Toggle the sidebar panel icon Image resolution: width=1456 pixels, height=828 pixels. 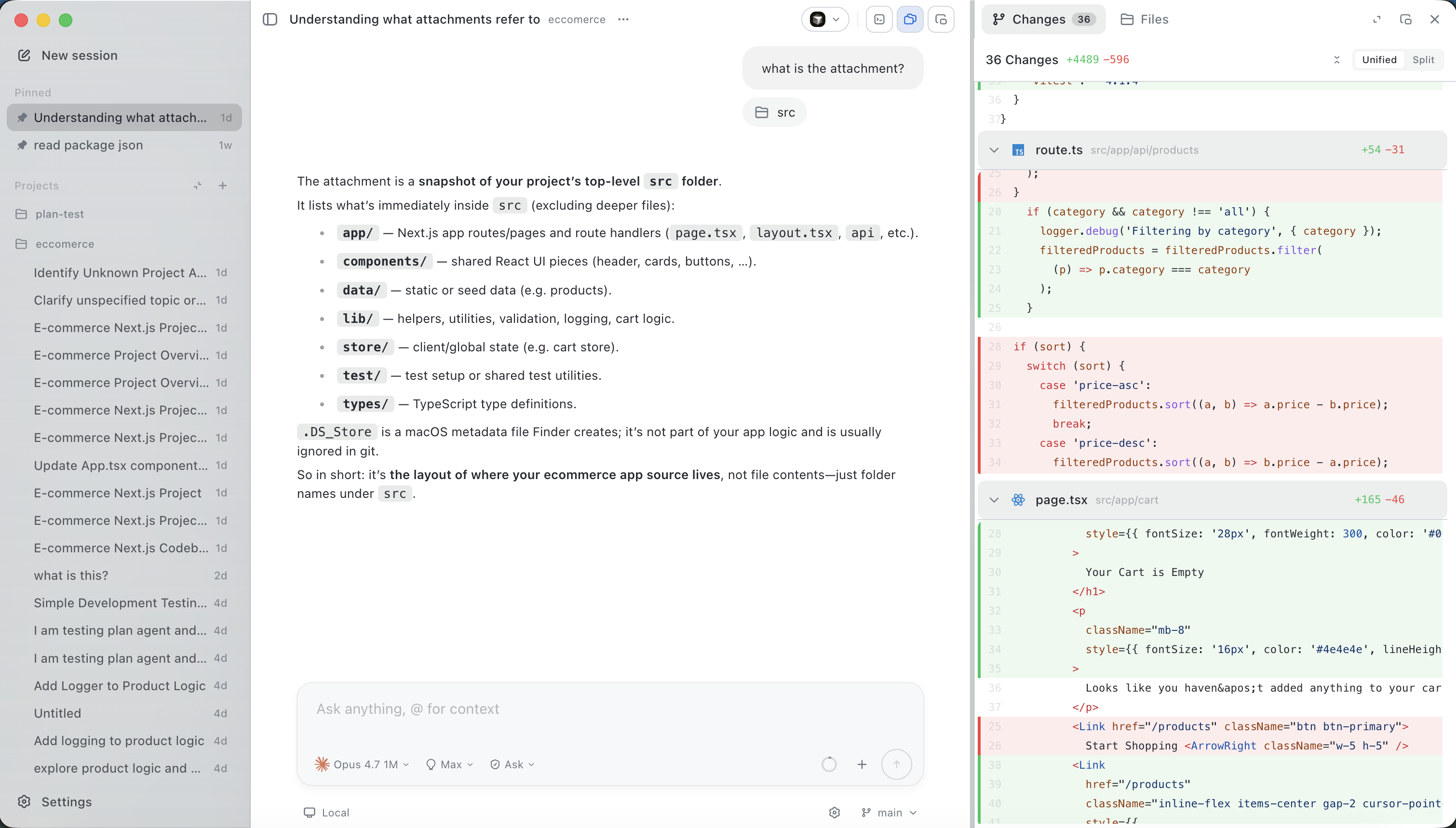(x=270, y=19)
